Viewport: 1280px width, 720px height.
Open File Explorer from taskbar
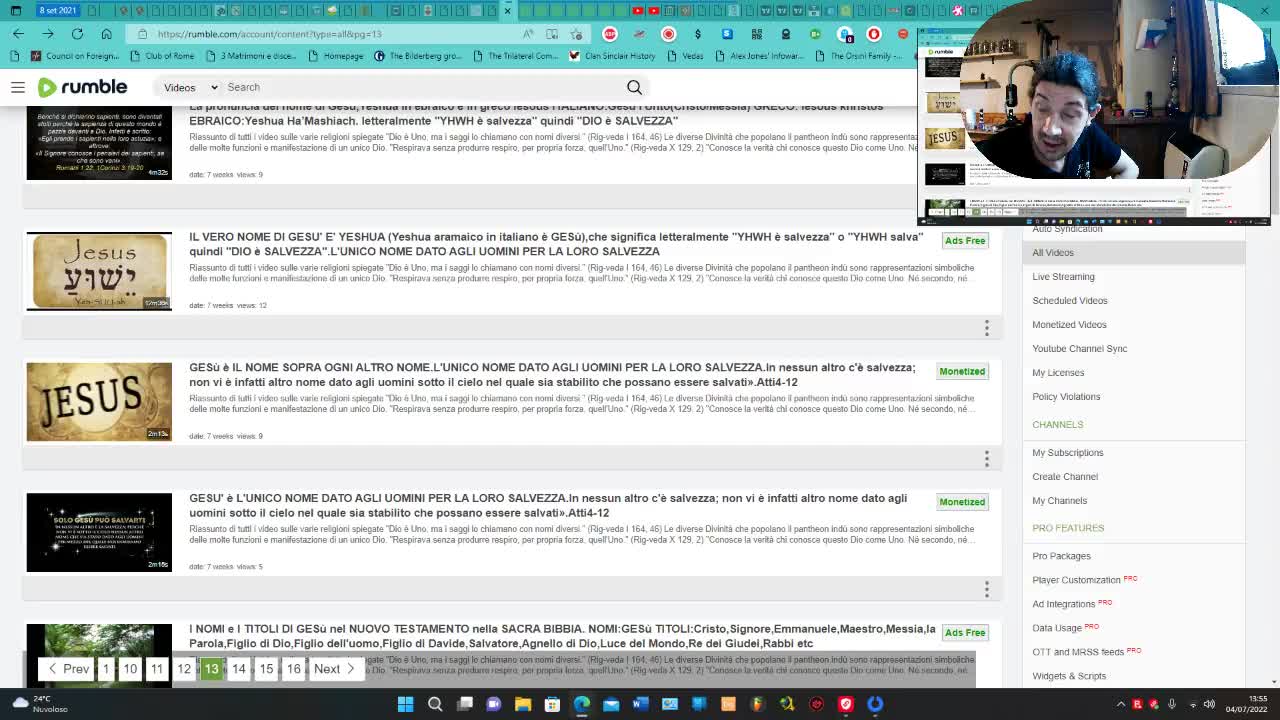click(523, 704)
